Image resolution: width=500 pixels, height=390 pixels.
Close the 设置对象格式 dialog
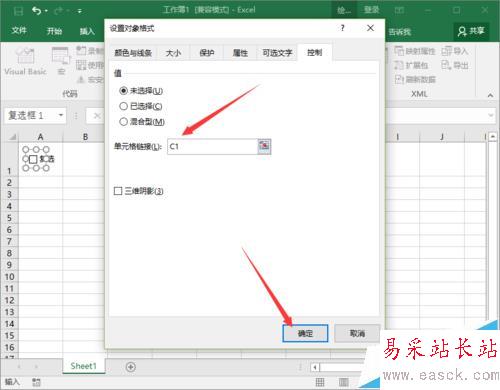370,28
